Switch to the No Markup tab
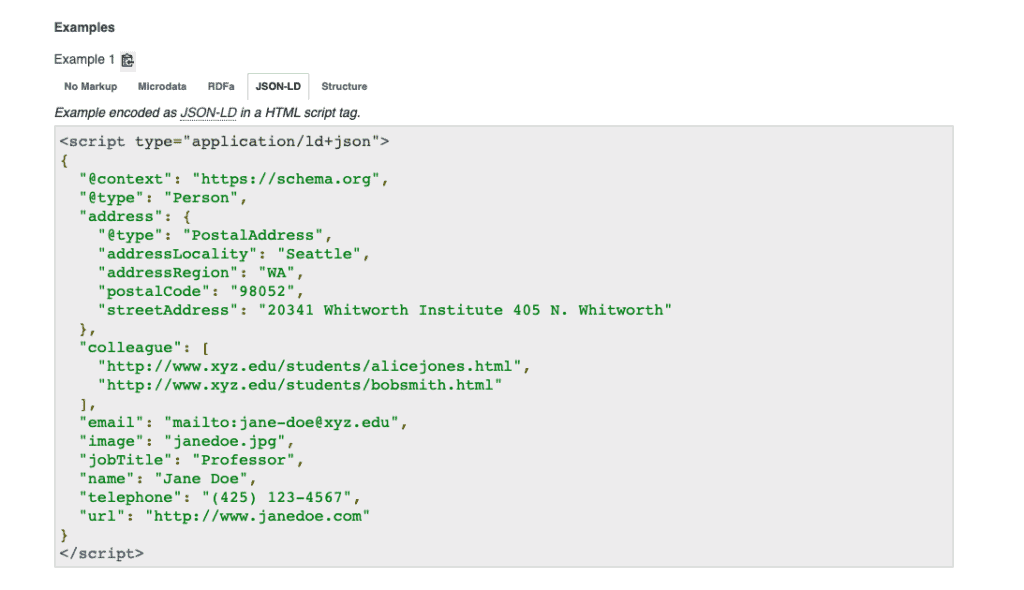Viewport: 1024px width, 590px height. 90,86
